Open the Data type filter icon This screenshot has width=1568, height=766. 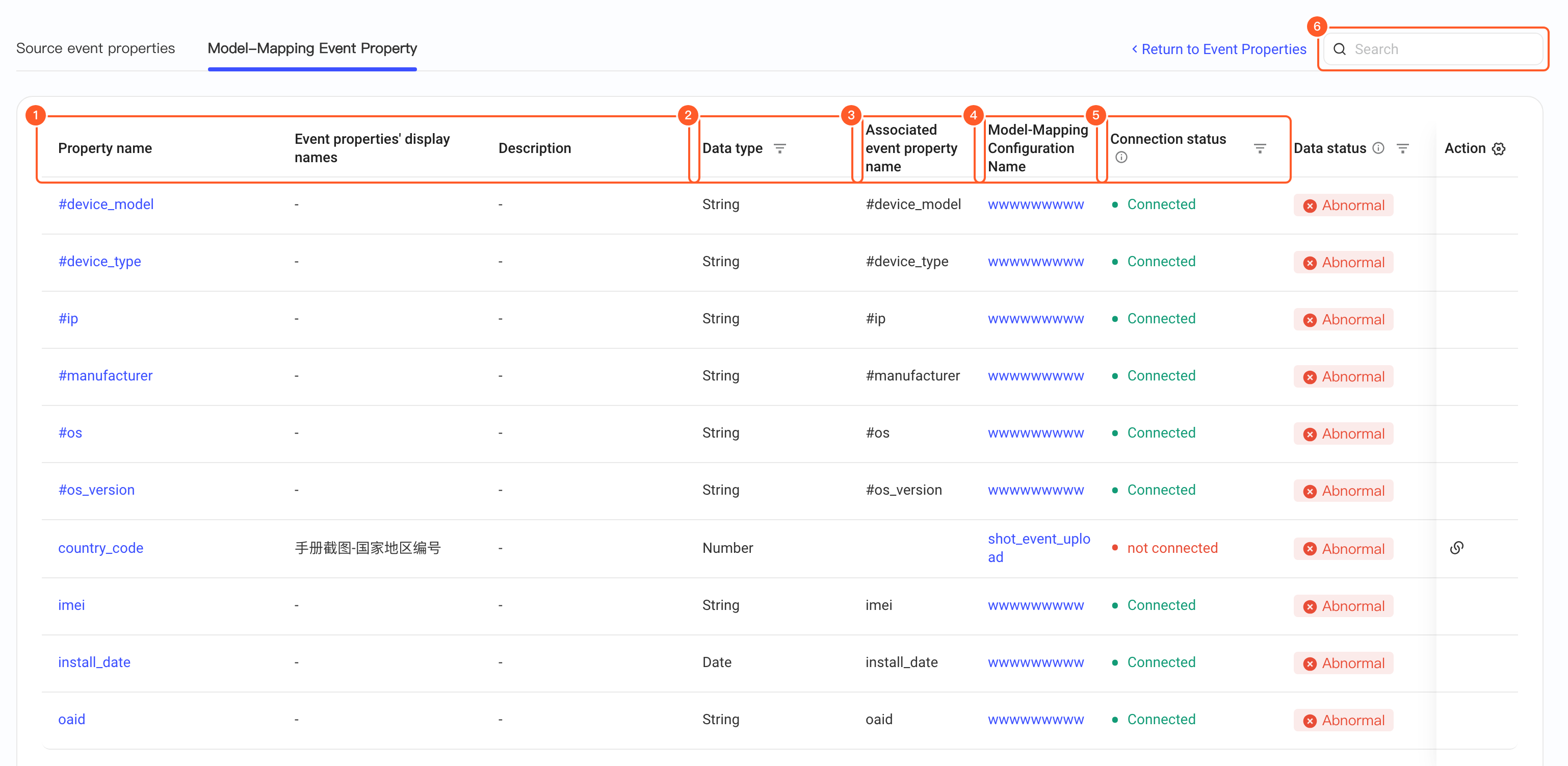point(780,148)
